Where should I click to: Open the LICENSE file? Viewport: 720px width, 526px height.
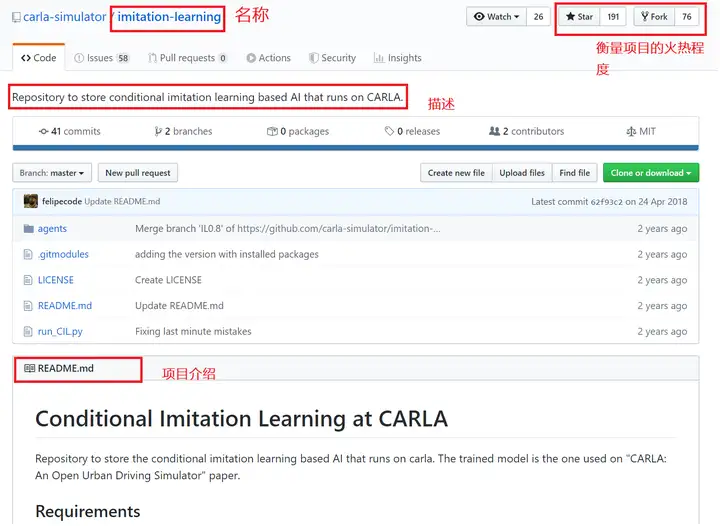(x=56, y=280)
